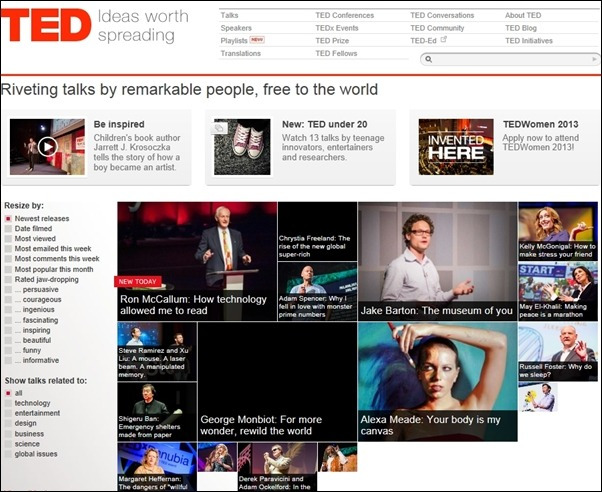The height and width of the screenshot is (492, 602).
Task: Open Adam Spencer's prime numbers talk
Action: coord(317,291)
